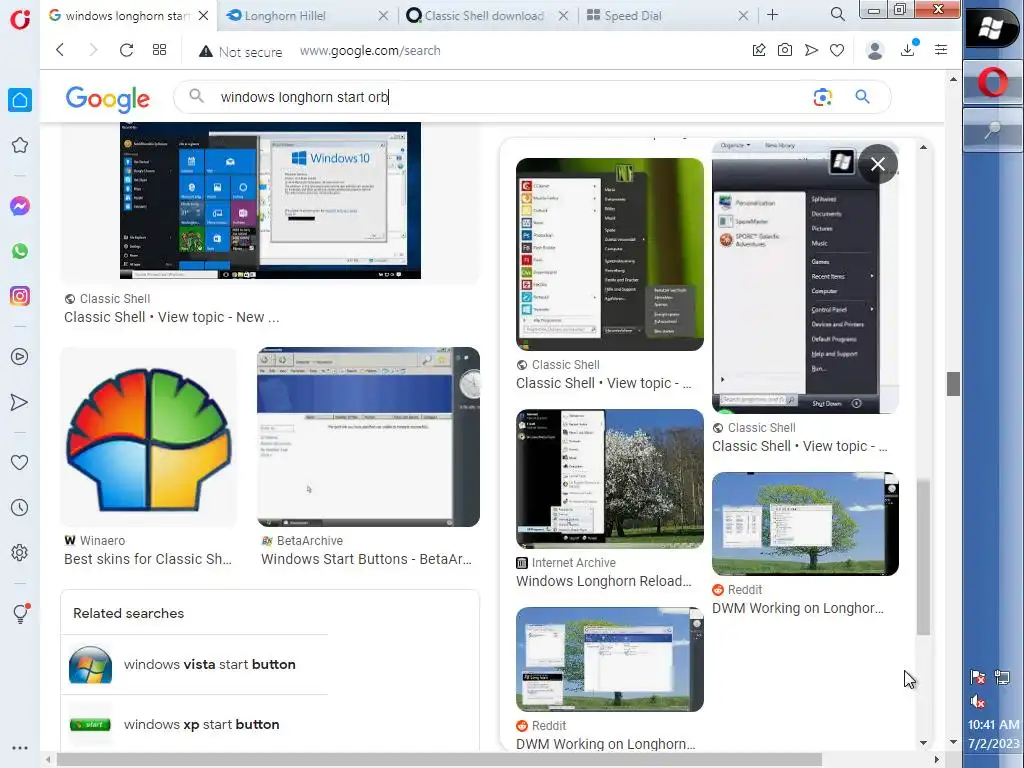Open the BetaArchive start buttons thumbnail
1024x768 pixels.
point(368,437)
